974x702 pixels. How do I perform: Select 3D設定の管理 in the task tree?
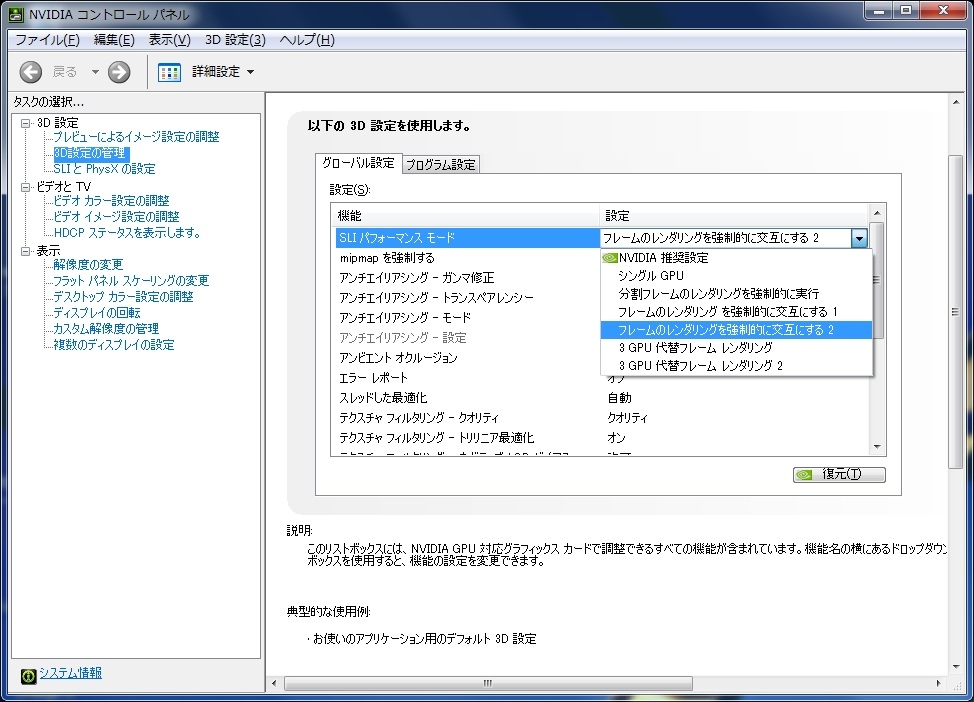coord(90,153)
